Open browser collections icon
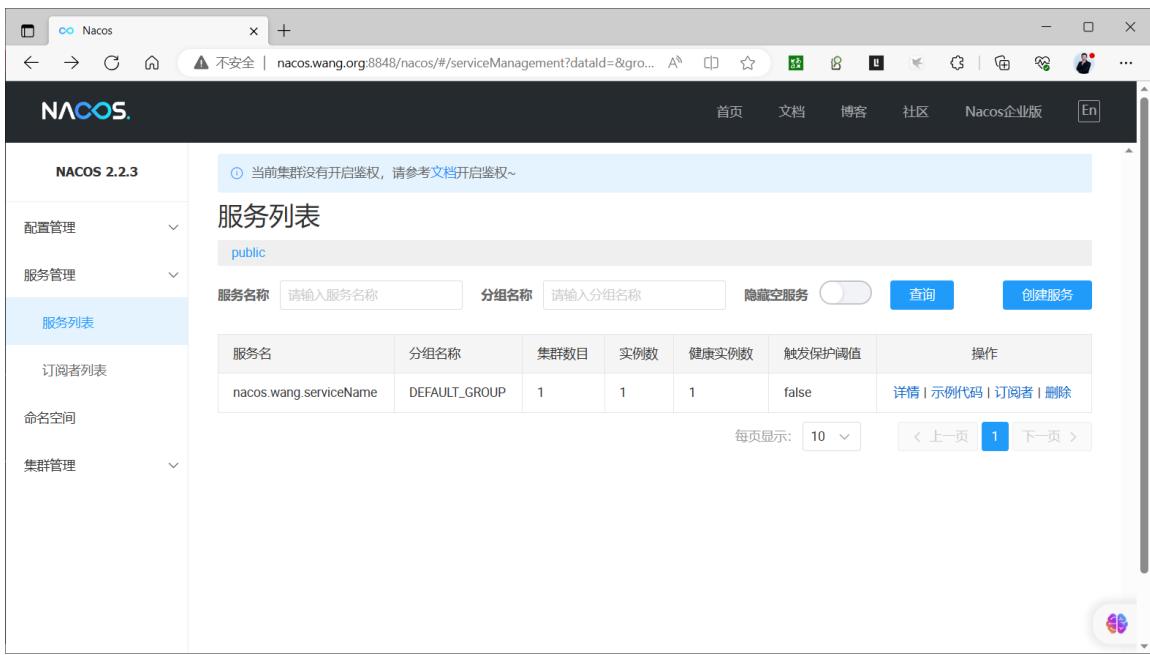Image resolution: width=1150 pixels, height=655 pixels. (1002, 63)
